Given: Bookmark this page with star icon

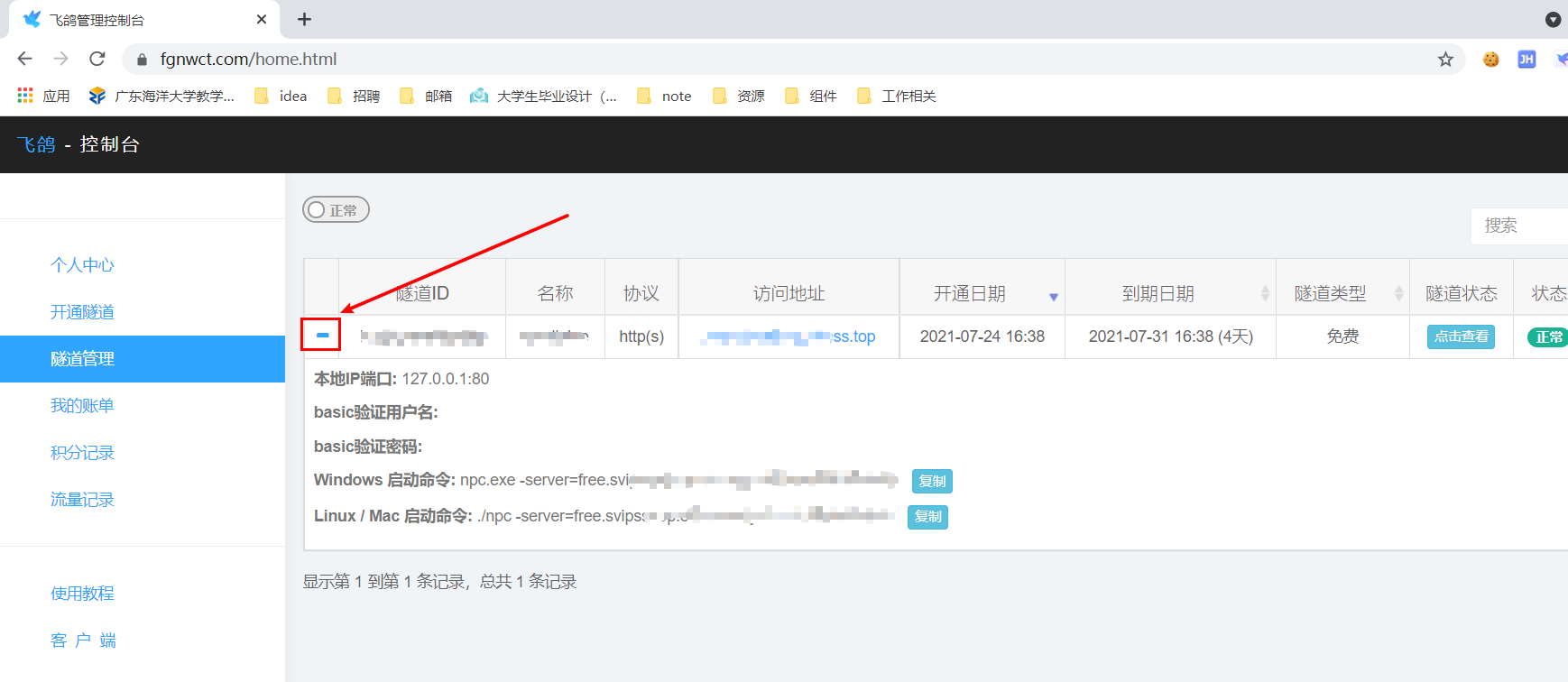Looking at the screenshot, I should (x=1445, y=60).
